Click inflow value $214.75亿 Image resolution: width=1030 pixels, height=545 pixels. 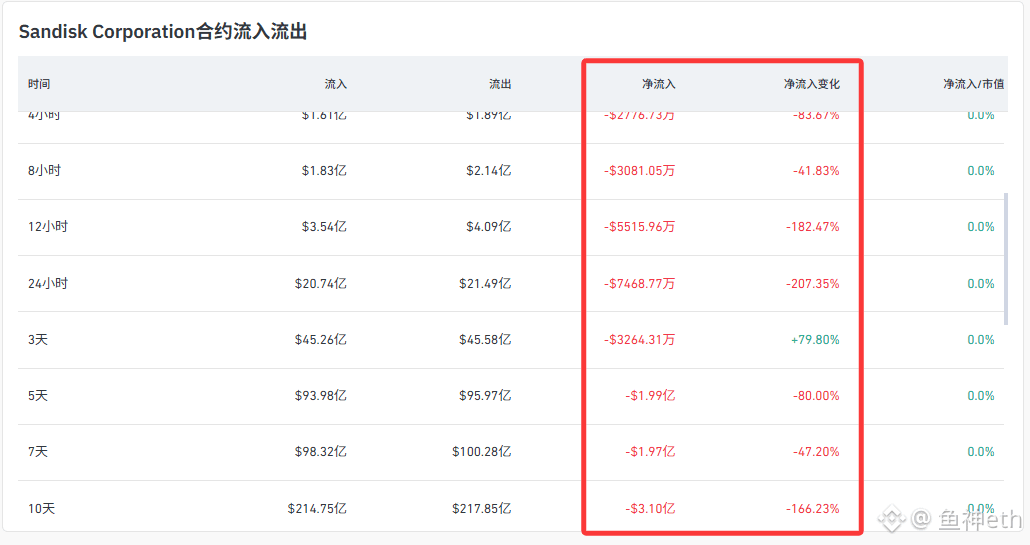(x=317, y=509)
